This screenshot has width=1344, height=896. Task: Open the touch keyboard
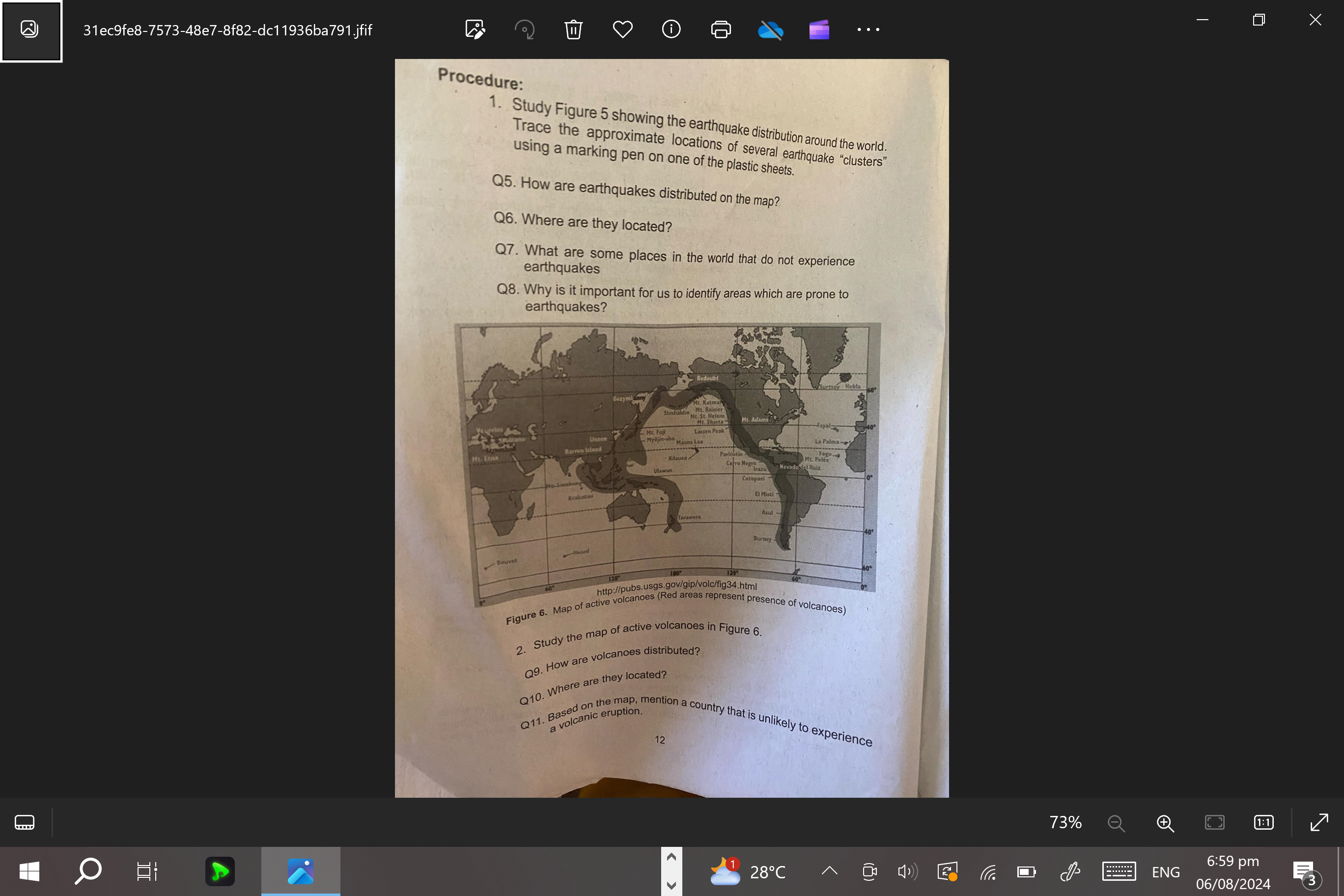tap(1119, 871)
